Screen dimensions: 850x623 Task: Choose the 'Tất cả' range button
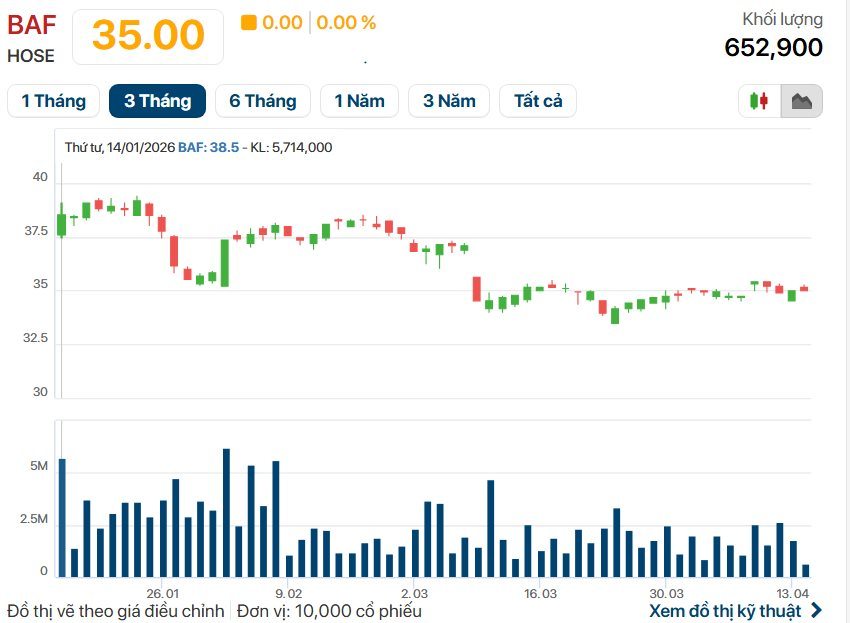tap(537, 100)
